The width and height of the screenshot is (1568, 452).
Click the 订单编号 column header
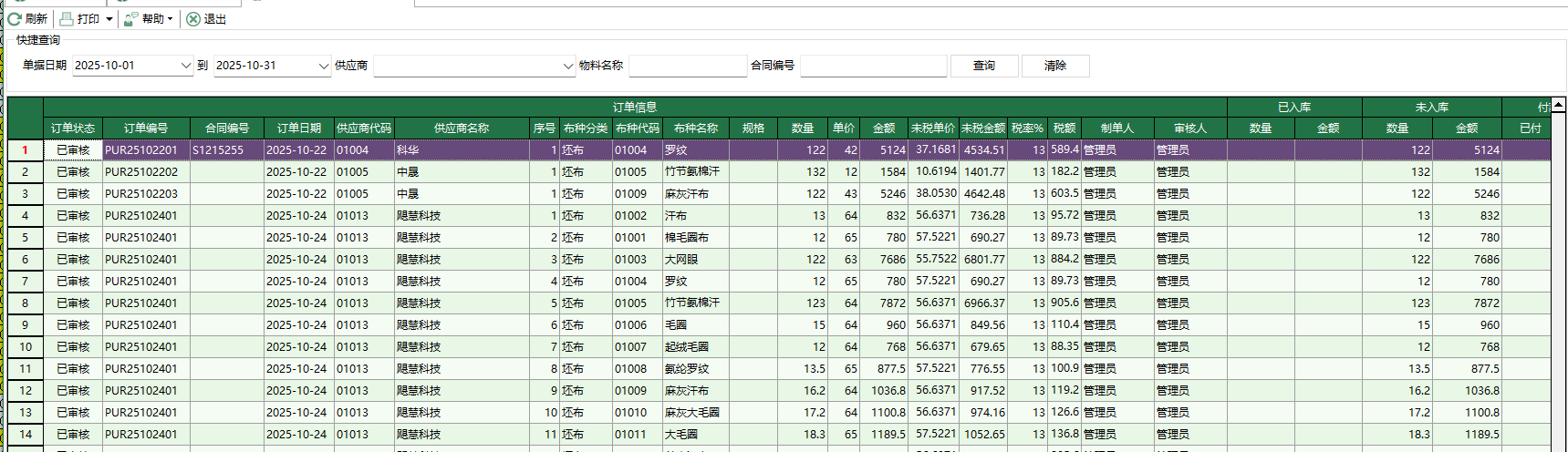pyautogui.click(x=146, y=128)
